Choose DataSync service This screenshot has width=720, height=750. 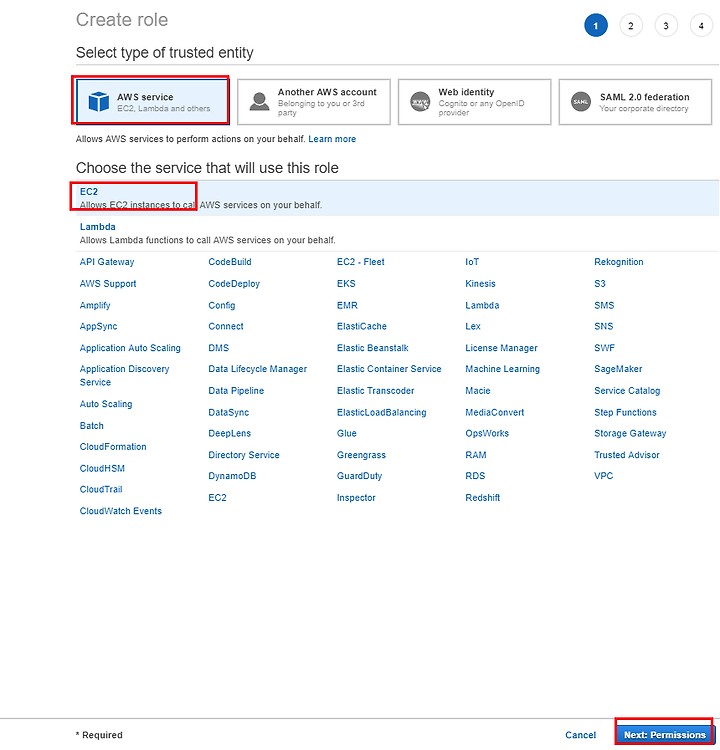click(x=229, y=412)
